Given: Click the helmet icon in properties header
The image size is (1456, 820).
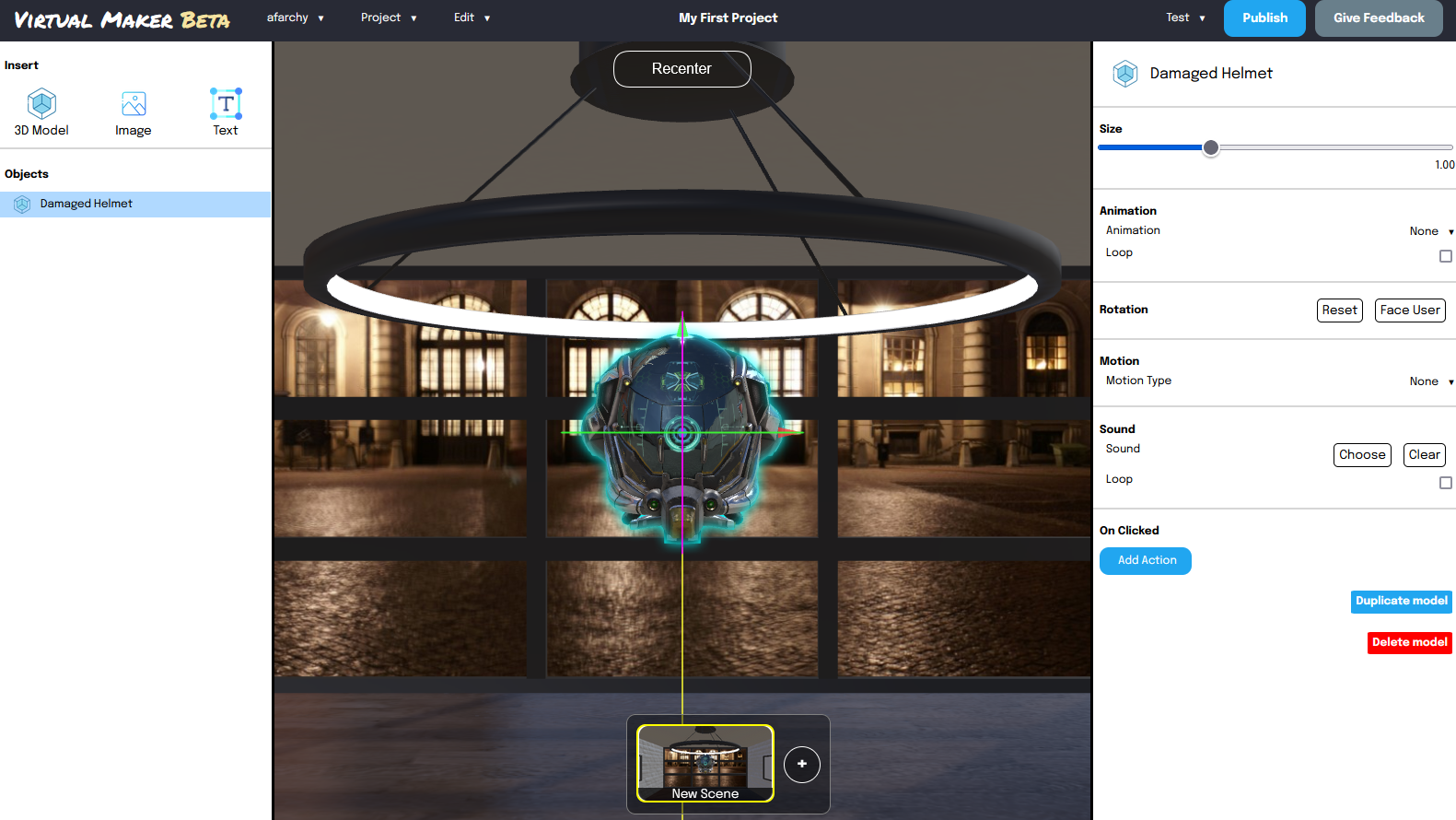Looking at the screenshot, I should click(x=1124, y=74).
